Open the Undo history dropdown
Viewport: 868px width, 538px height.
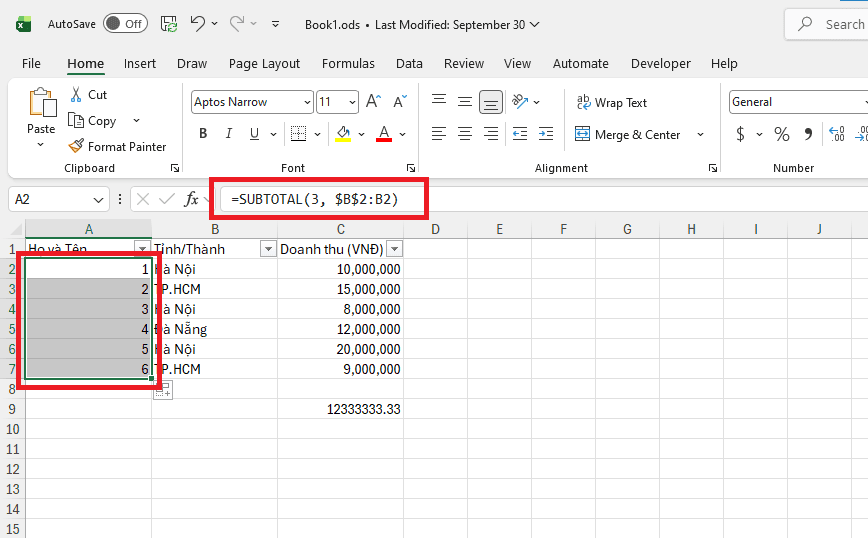215,24
